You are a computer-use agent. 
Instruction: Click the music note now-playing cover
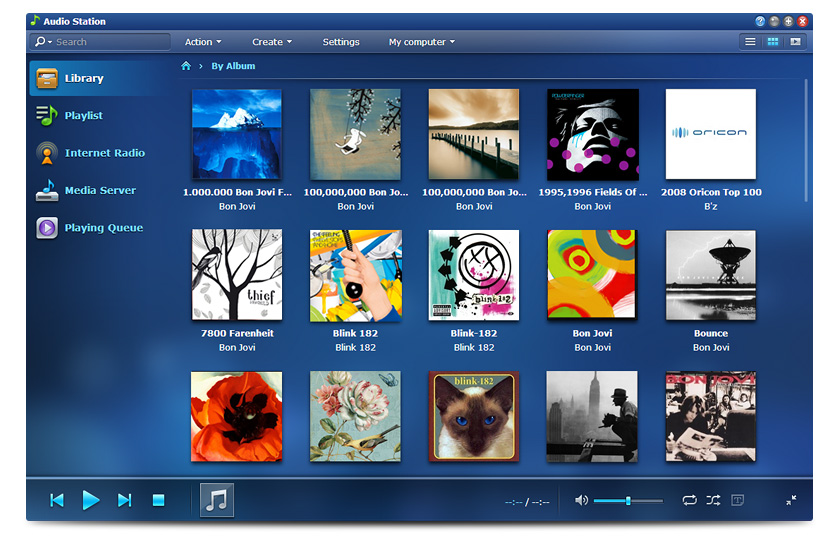coord(217,500)
